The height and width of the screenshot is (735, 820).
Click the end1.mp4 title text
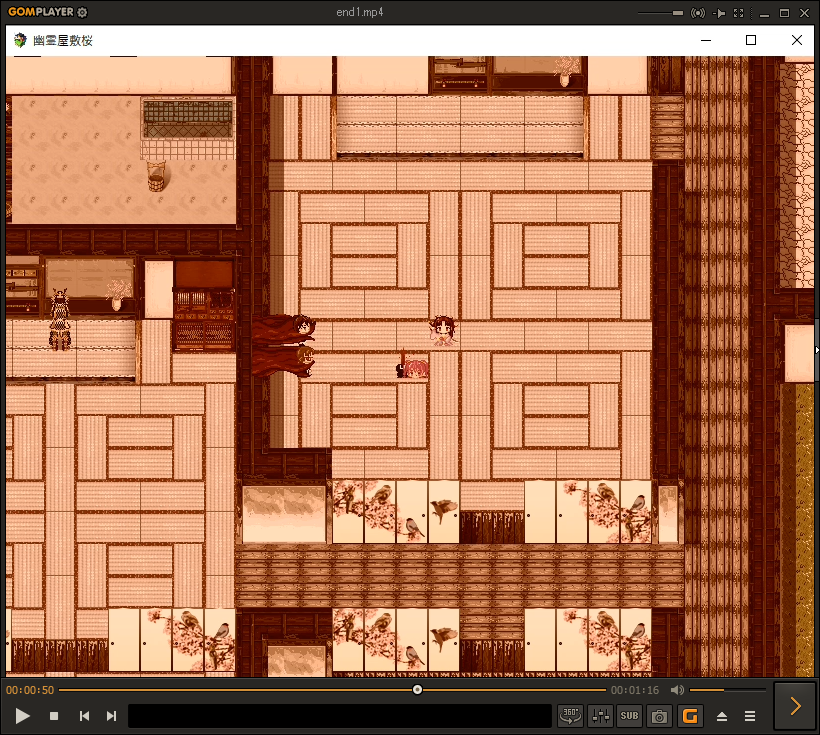(x=360, y=12)
